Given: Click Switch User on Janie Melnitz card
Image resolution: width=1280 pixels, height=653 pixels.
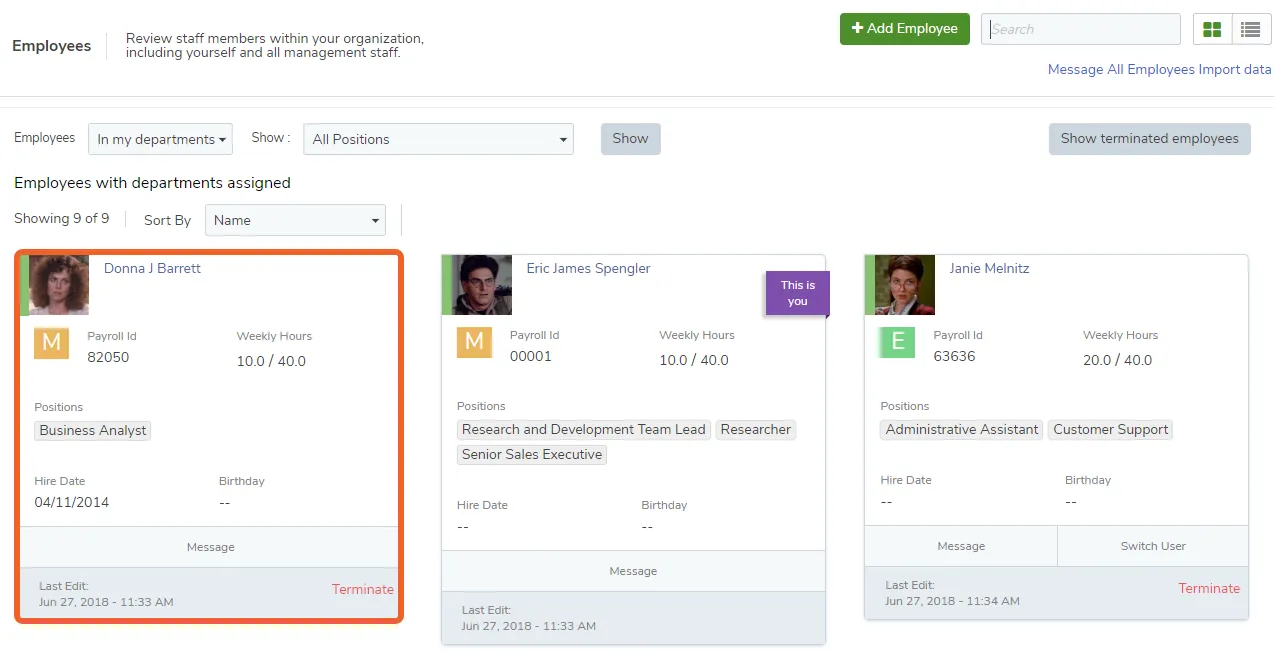Looking at the screenshot, I should [1153, 546].
